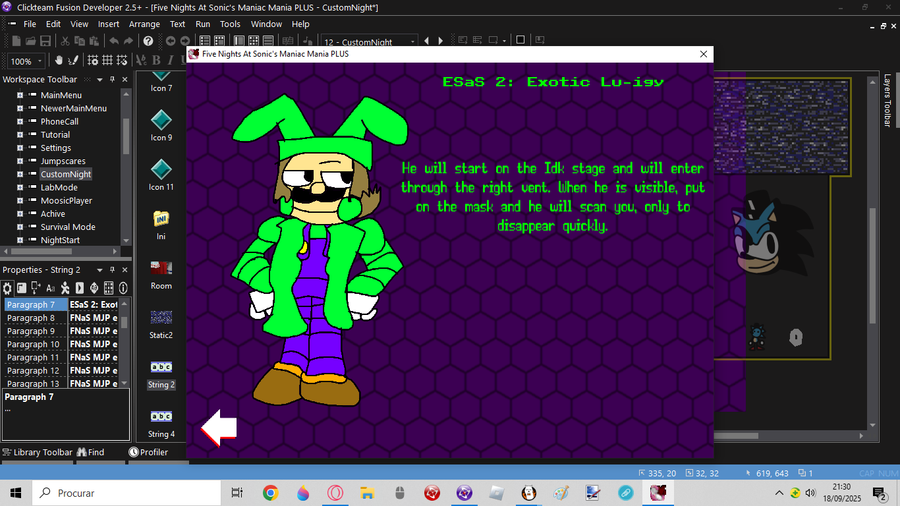Open the Workspace Toolbar options dropdown arrow
The height and width of the screenshot is (506, 900).
pyautogui.click(x=99, y=79)
